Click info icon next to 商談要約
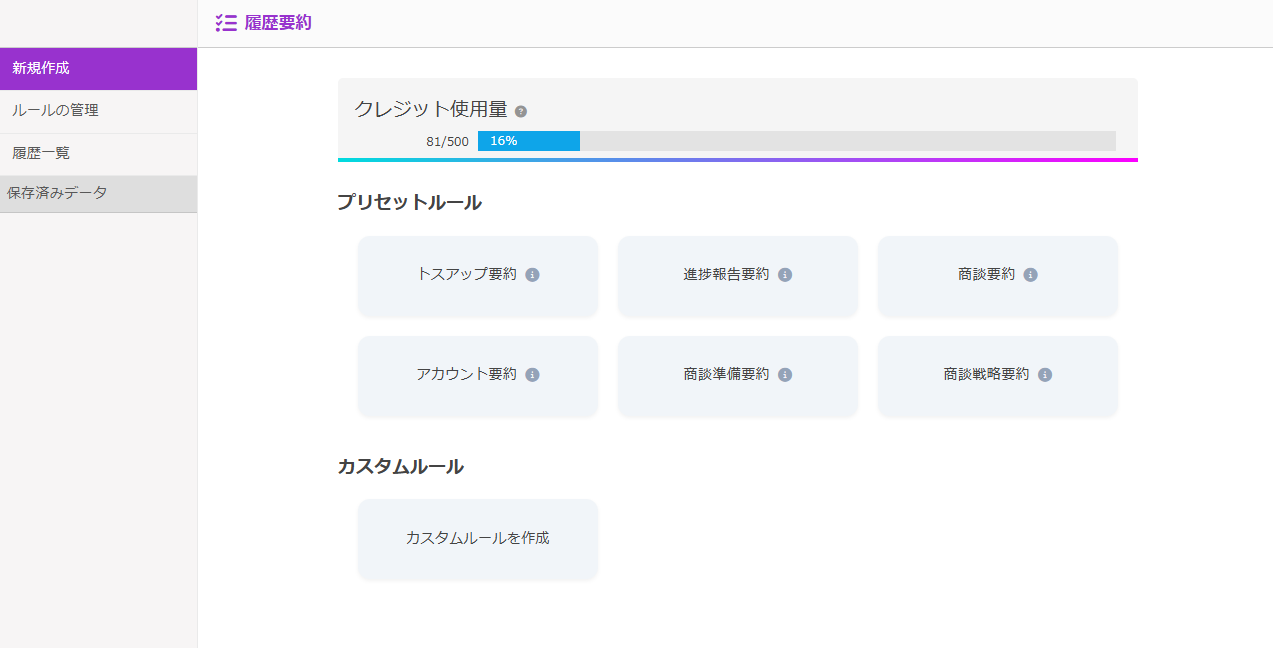This screenshot has width=1273, height=648. pyautogui.click(x=1030, y=275)
